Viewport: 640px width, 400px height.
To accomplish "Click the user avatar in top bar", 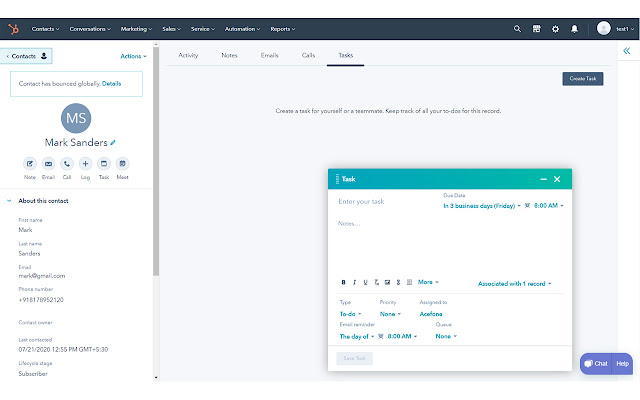I will 604,29.
